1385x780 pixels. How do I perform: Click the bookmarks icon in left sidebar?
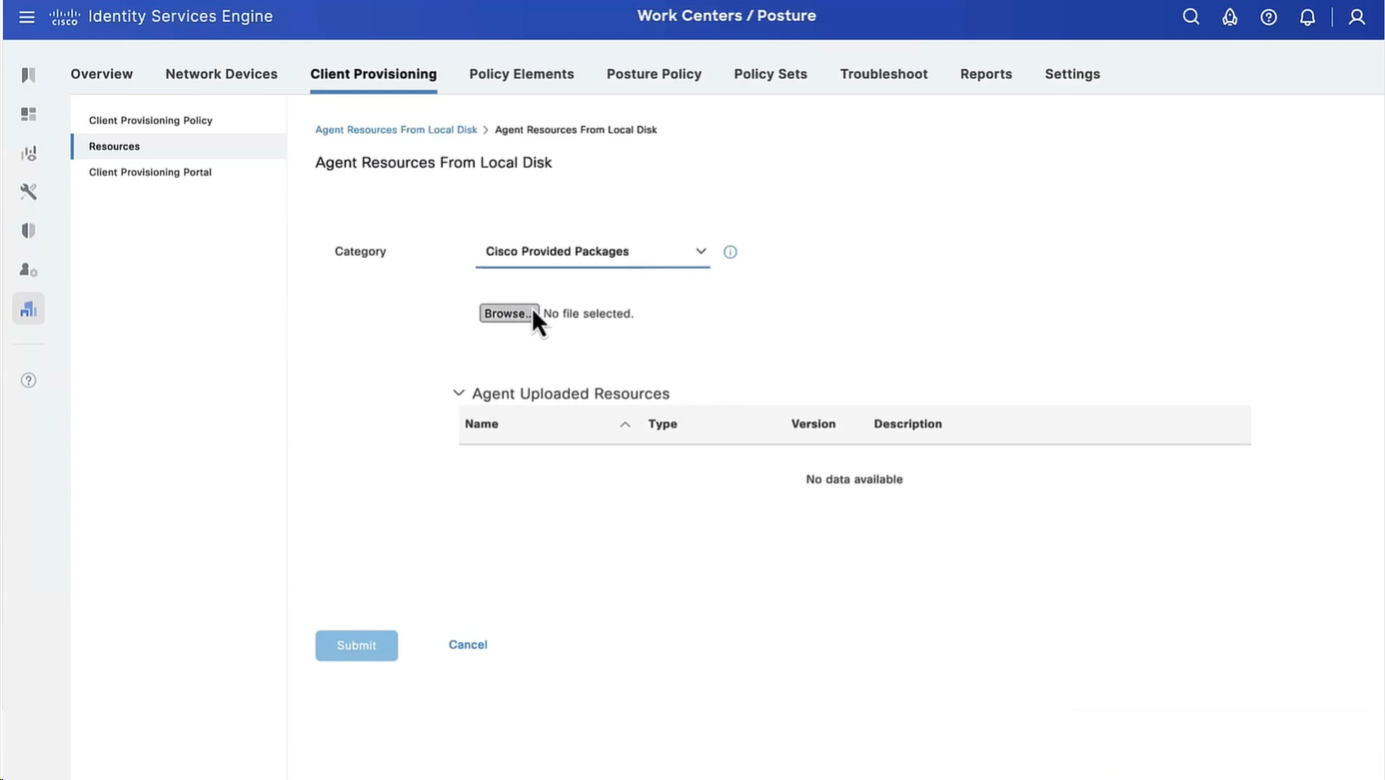pos(28,75)
